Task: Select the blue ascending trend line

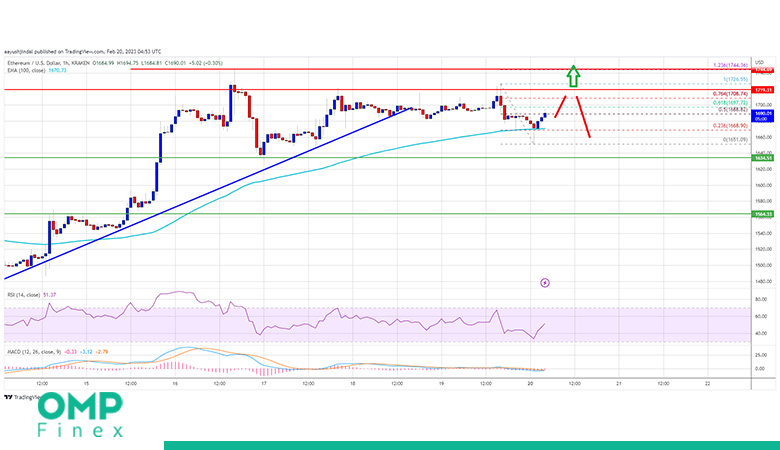Action: [x=209, y=192]
